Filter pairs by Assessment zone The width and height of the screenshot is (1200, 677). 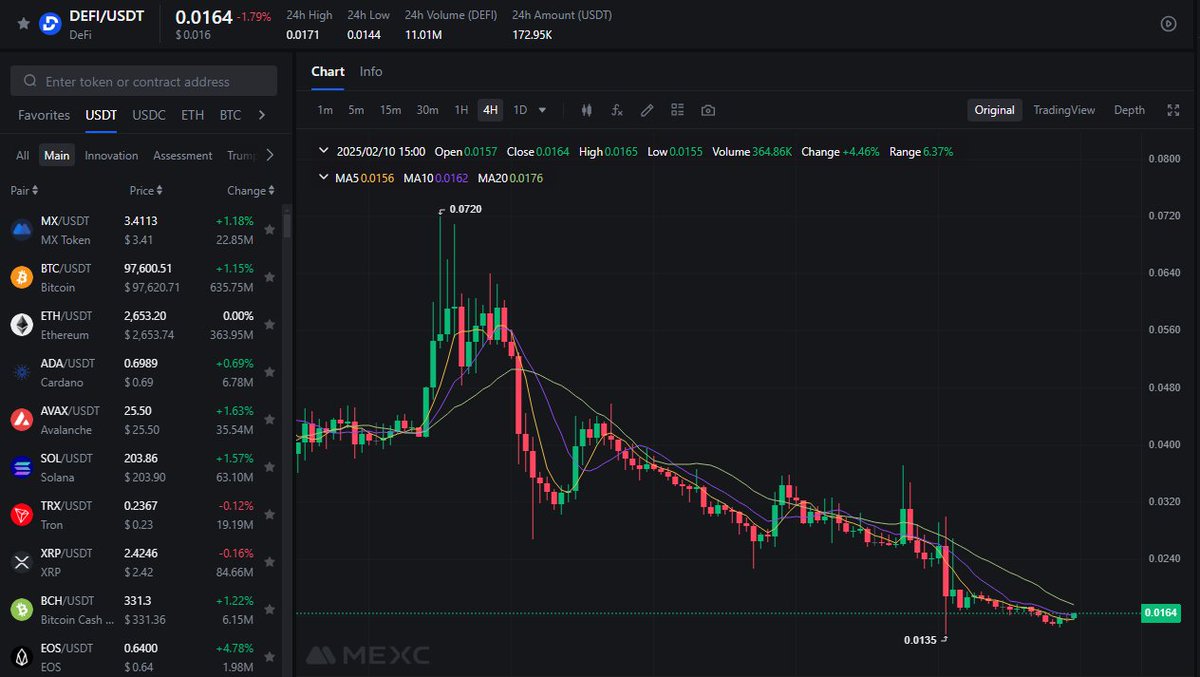coord(183,155)
